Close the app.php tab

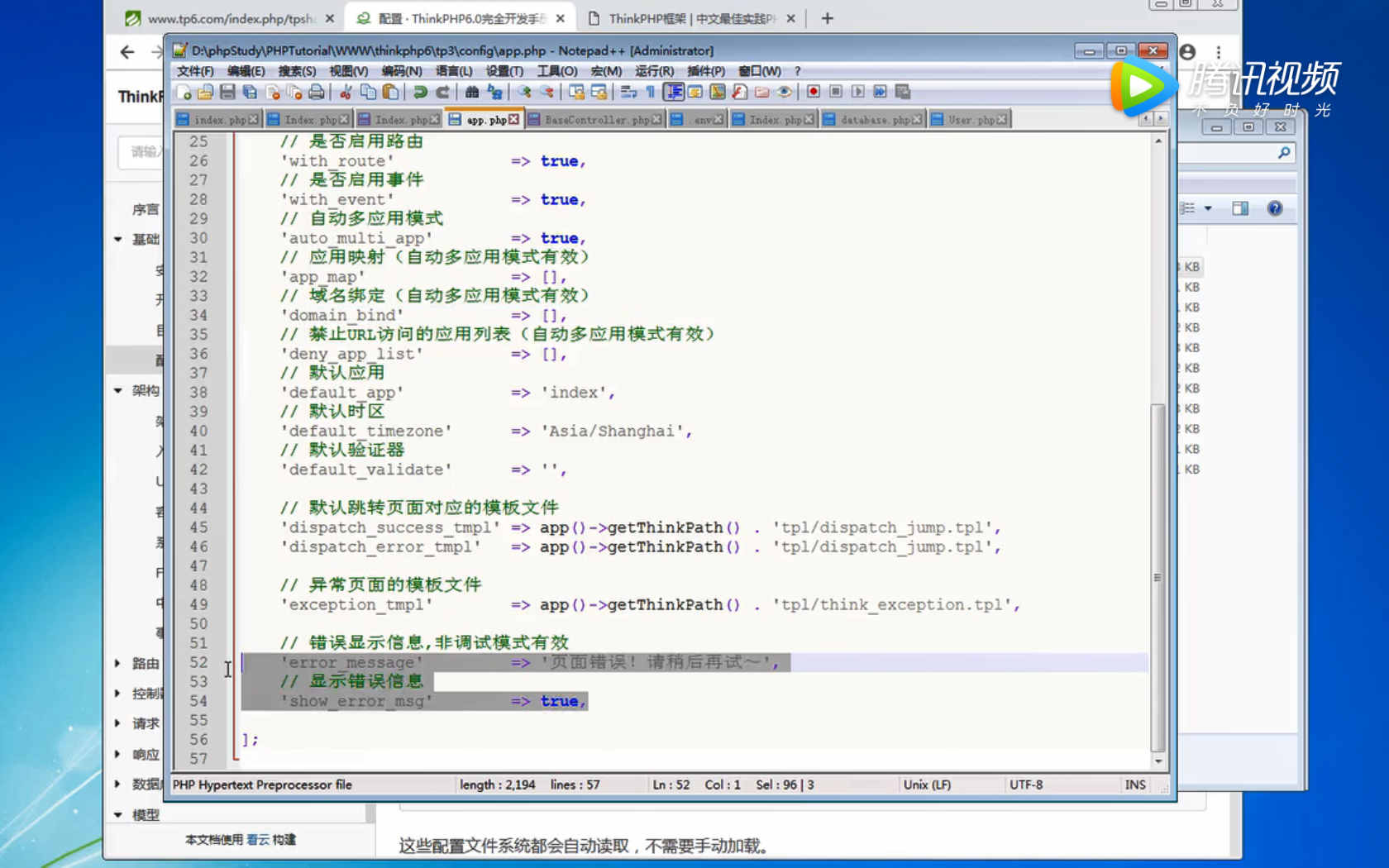(514, 120)
